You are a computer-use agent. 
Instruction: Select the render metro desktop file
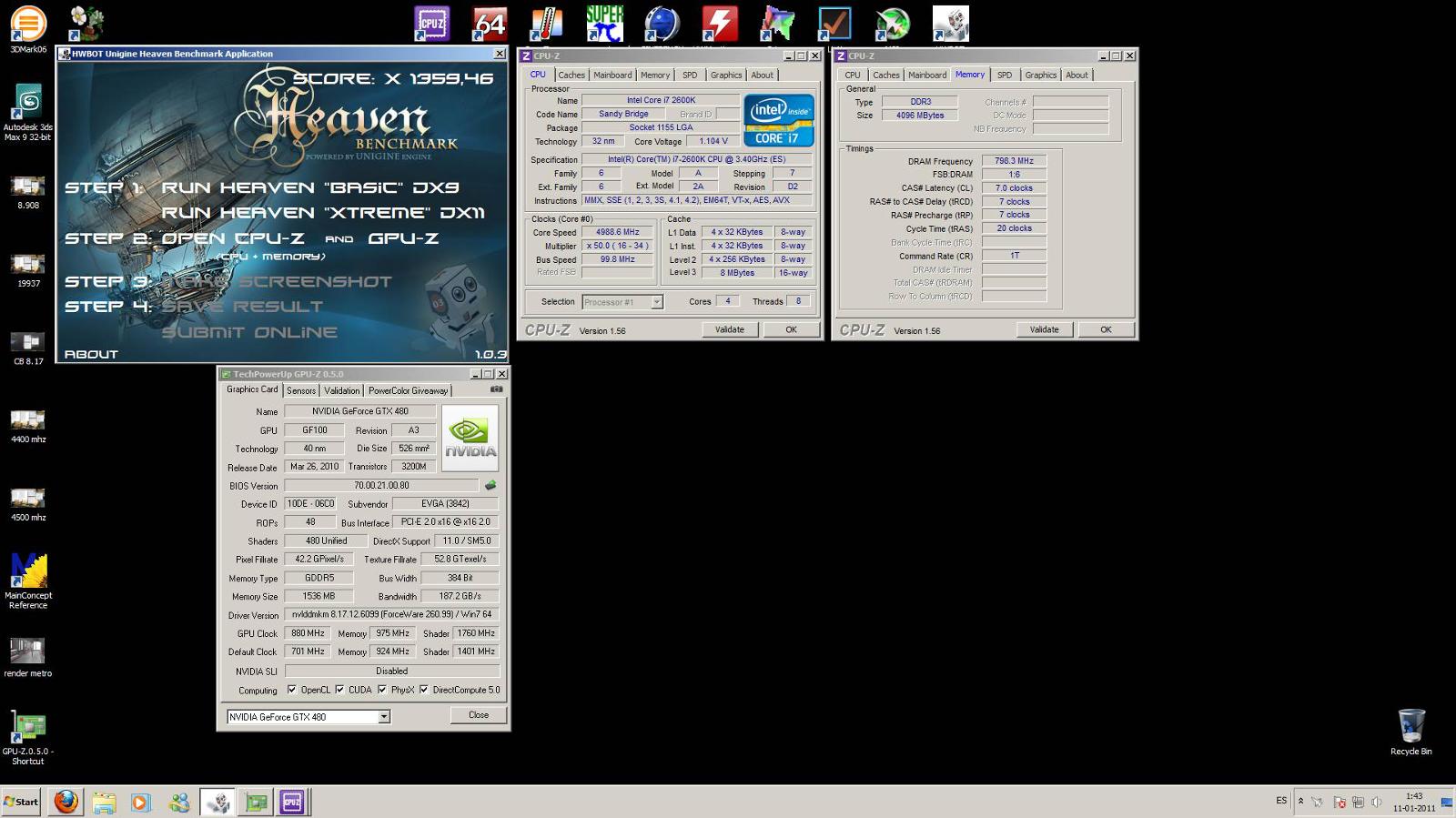(28, 657)
